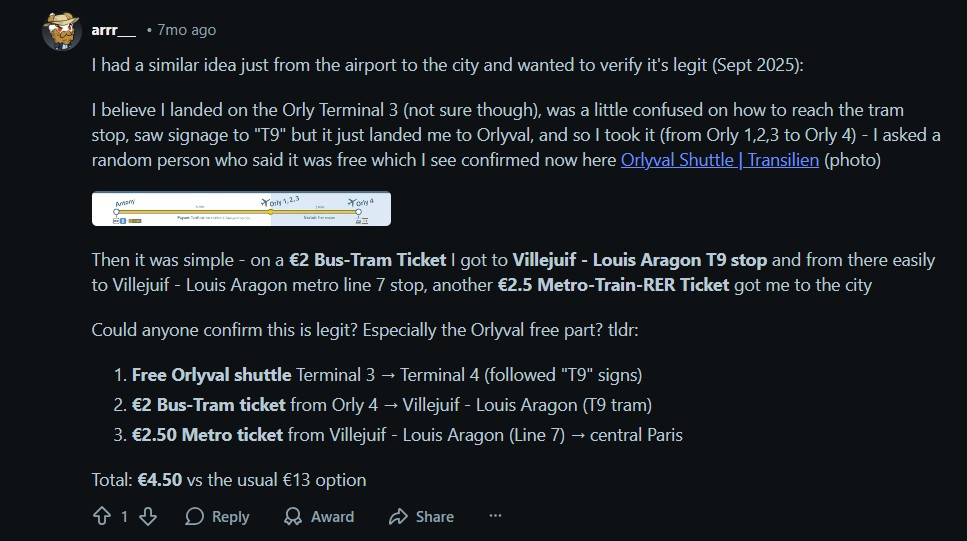The height and width of the screenshot is (541, 967).
Task: Open the three-dot more options menu
Action: (495, 516)
